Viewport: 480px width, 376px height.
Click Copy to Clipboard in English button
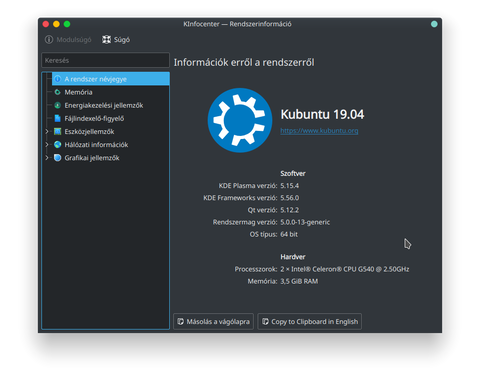(x=310, y=322)
